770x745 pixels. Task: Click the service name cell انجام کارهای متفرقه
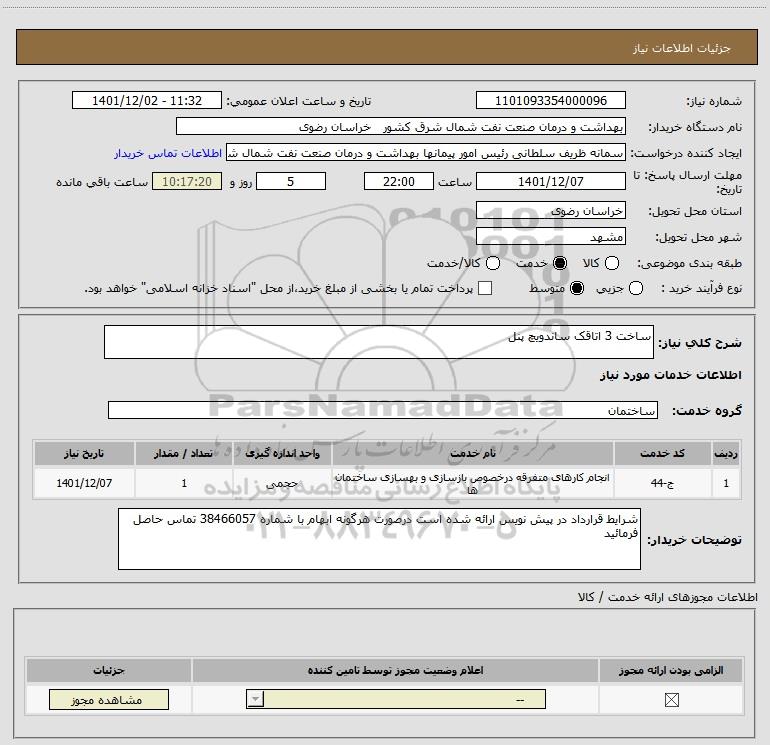coord(472,483)
